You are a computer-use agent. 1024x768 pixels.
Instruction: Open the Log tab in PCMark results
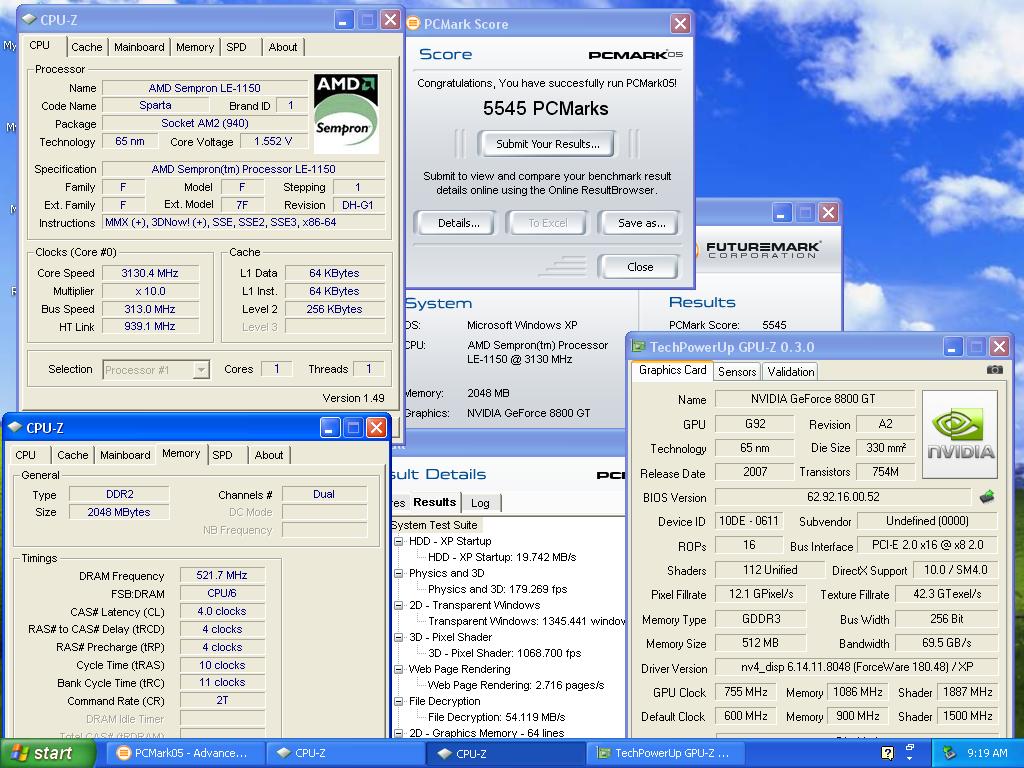click(x=480, y=503)
